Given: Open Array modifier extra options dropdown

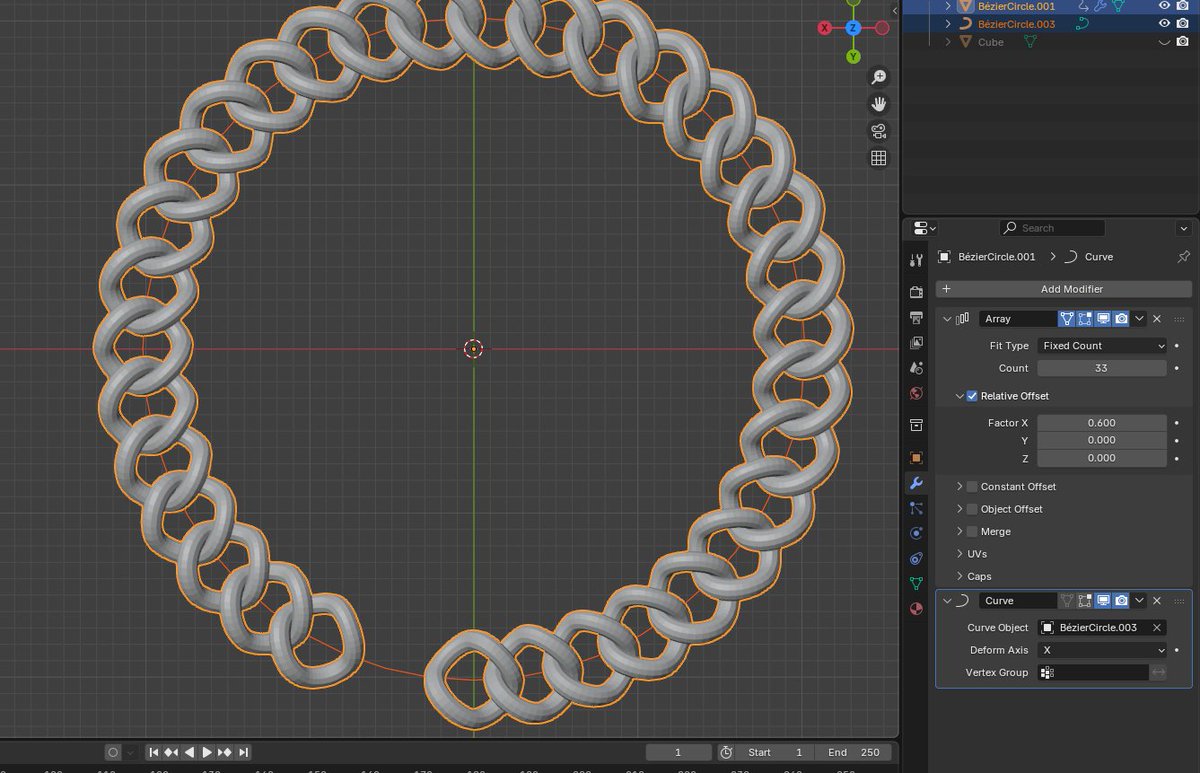Looking at the screenshot, I should [1139, 319].
